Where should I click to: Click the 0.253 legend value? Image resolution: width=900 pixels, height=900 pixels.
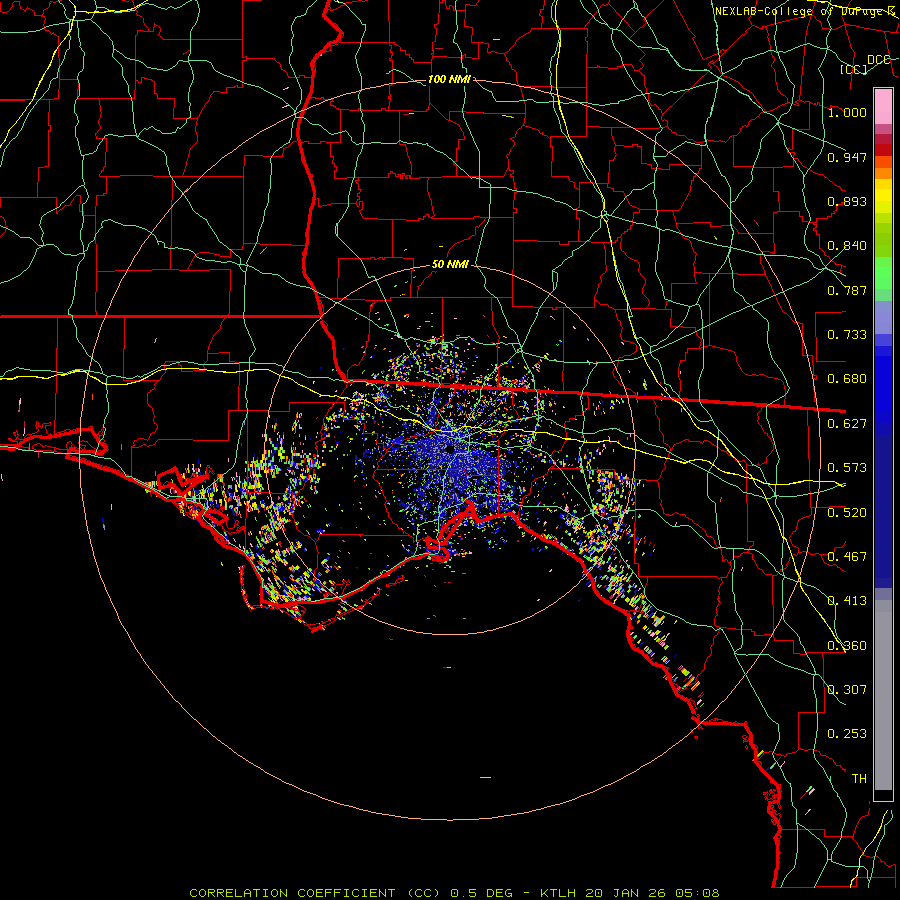[847, 734]
